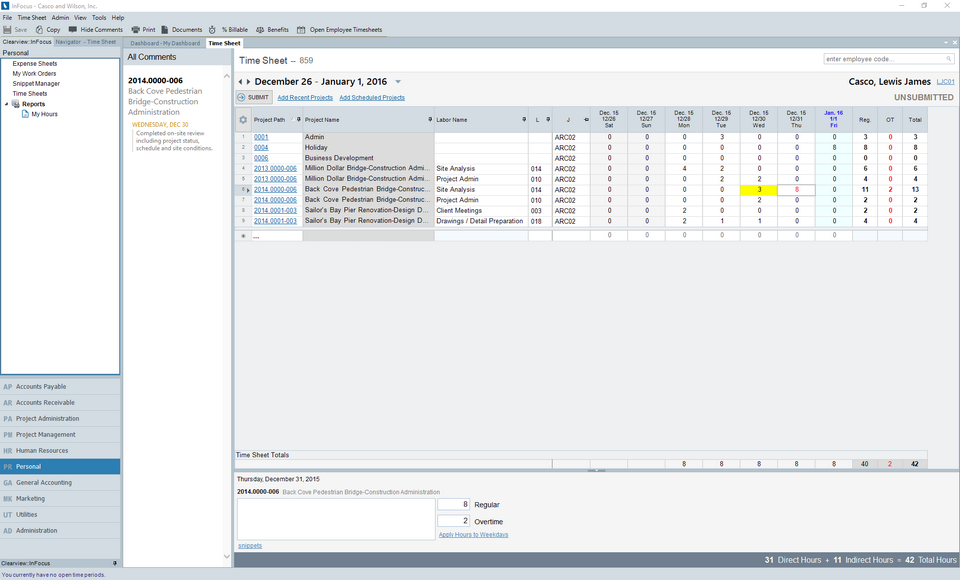The height and width of the screenshot is (580, 960).
Task: Open the Benefits scales icon
Action: tap(260, 29)
